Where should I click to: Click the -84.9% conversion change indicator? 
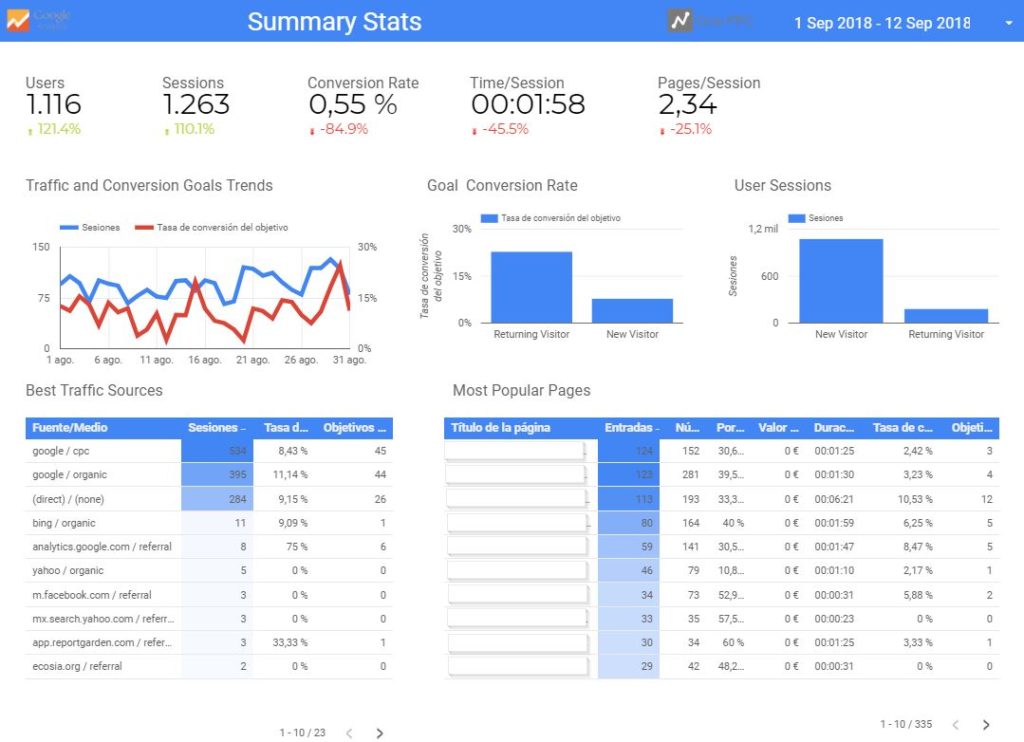pyautogui.click(x=339, y=129)
